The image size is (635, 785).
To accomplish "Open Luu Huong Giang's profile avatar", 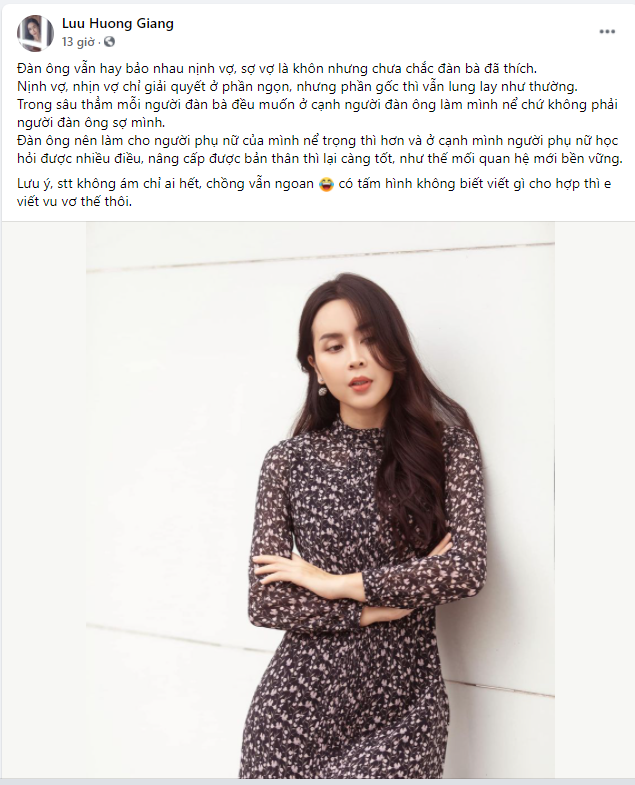I will point(35,33).
